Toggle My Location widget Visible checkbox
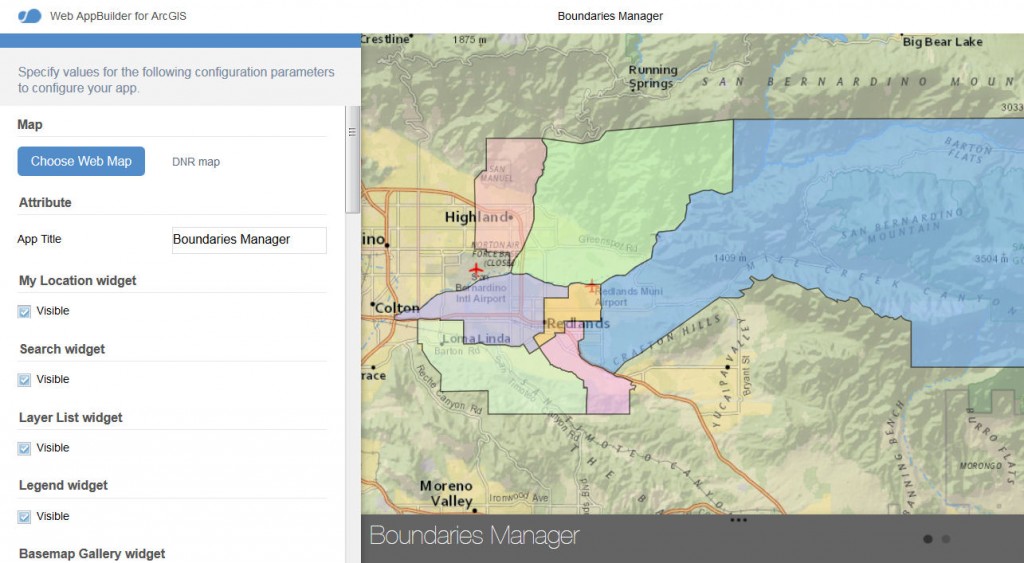The image size is (1024, 563). click(x=24, y=312)
